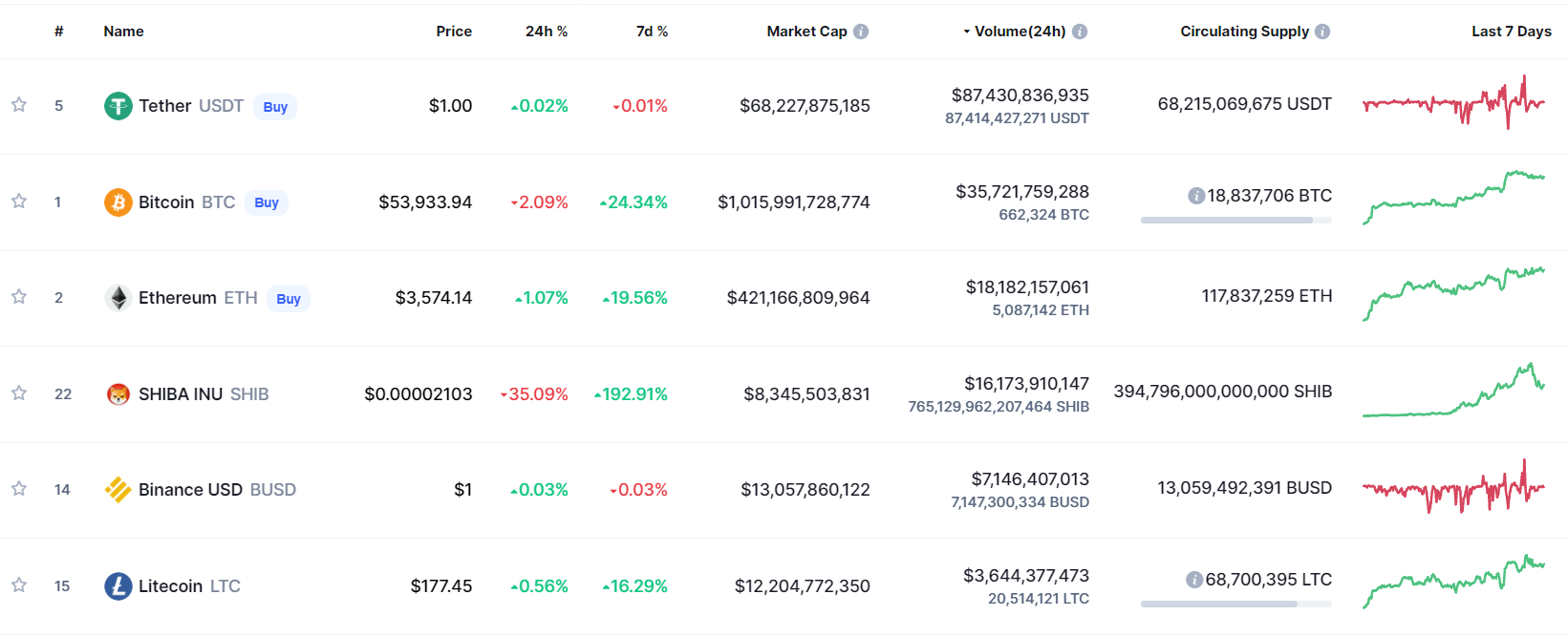
Task: Click Bitcoin market cap $1,015,991,728,774
Action: [x=794, y=202]
